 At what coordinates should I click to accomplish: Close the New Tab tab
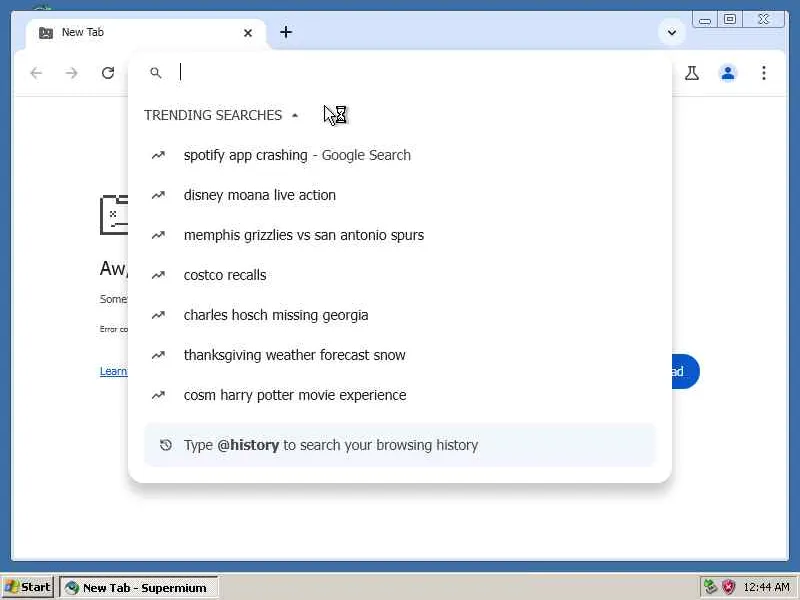pos(248,33)
